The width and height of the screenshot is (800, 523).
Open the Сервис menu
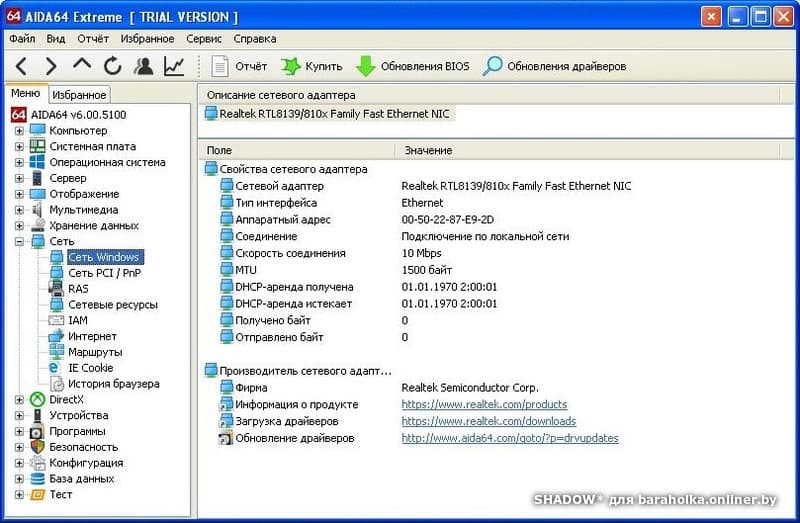pos(204,39)
